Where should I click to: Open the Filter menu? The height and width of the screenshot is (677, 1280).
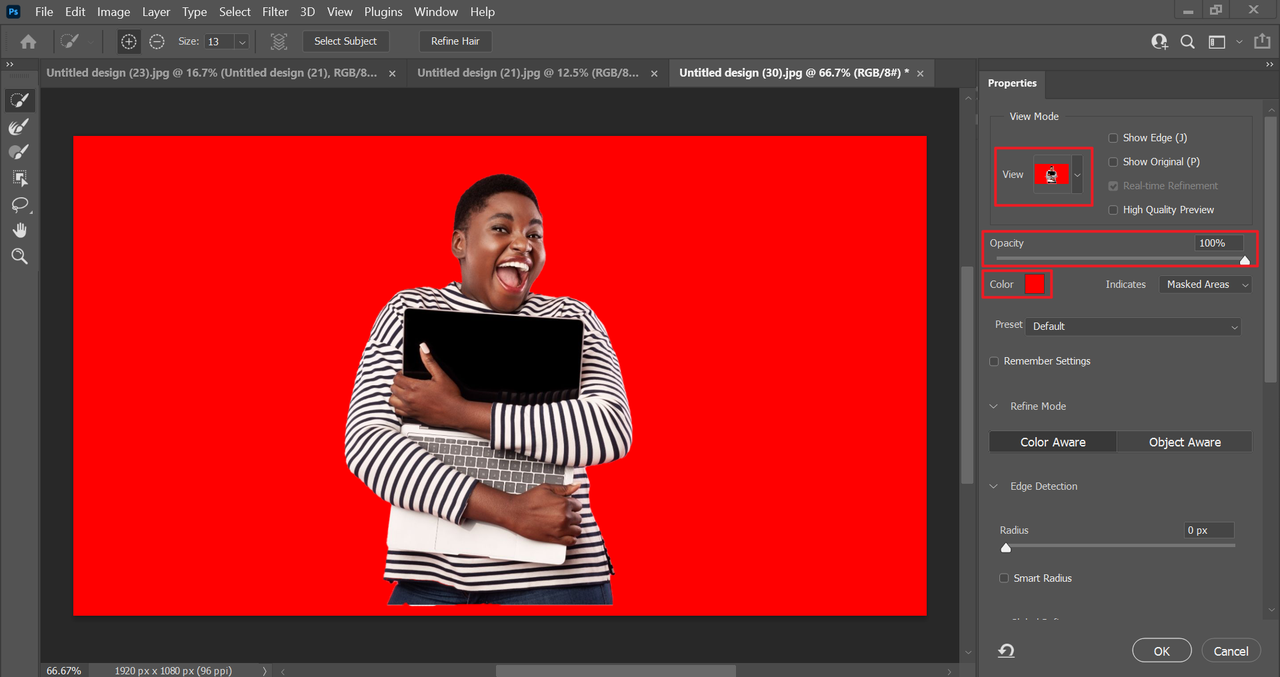tap(275, 12)
